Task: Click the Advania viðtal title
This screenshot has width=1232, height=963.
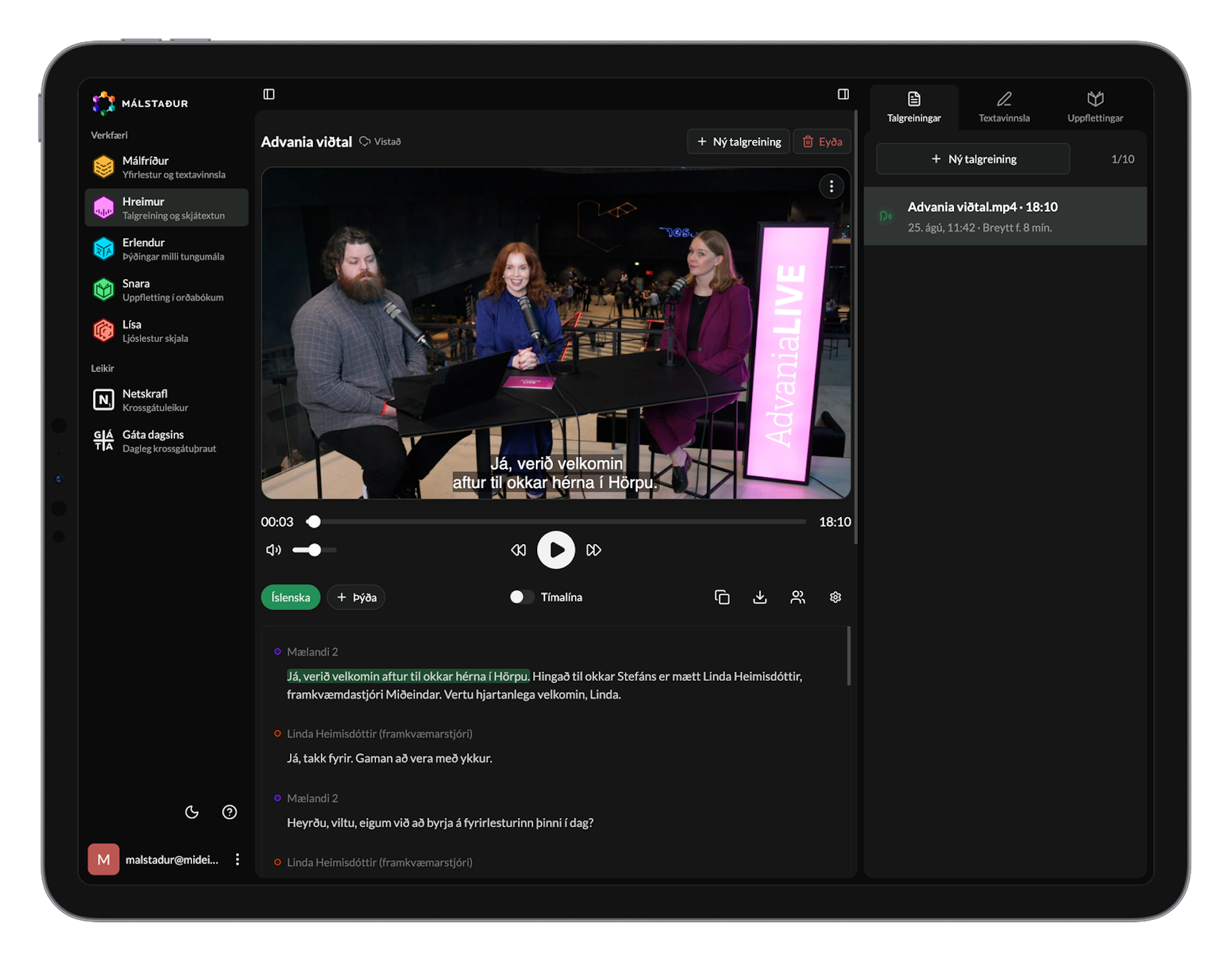Action: tap(307, 142)
